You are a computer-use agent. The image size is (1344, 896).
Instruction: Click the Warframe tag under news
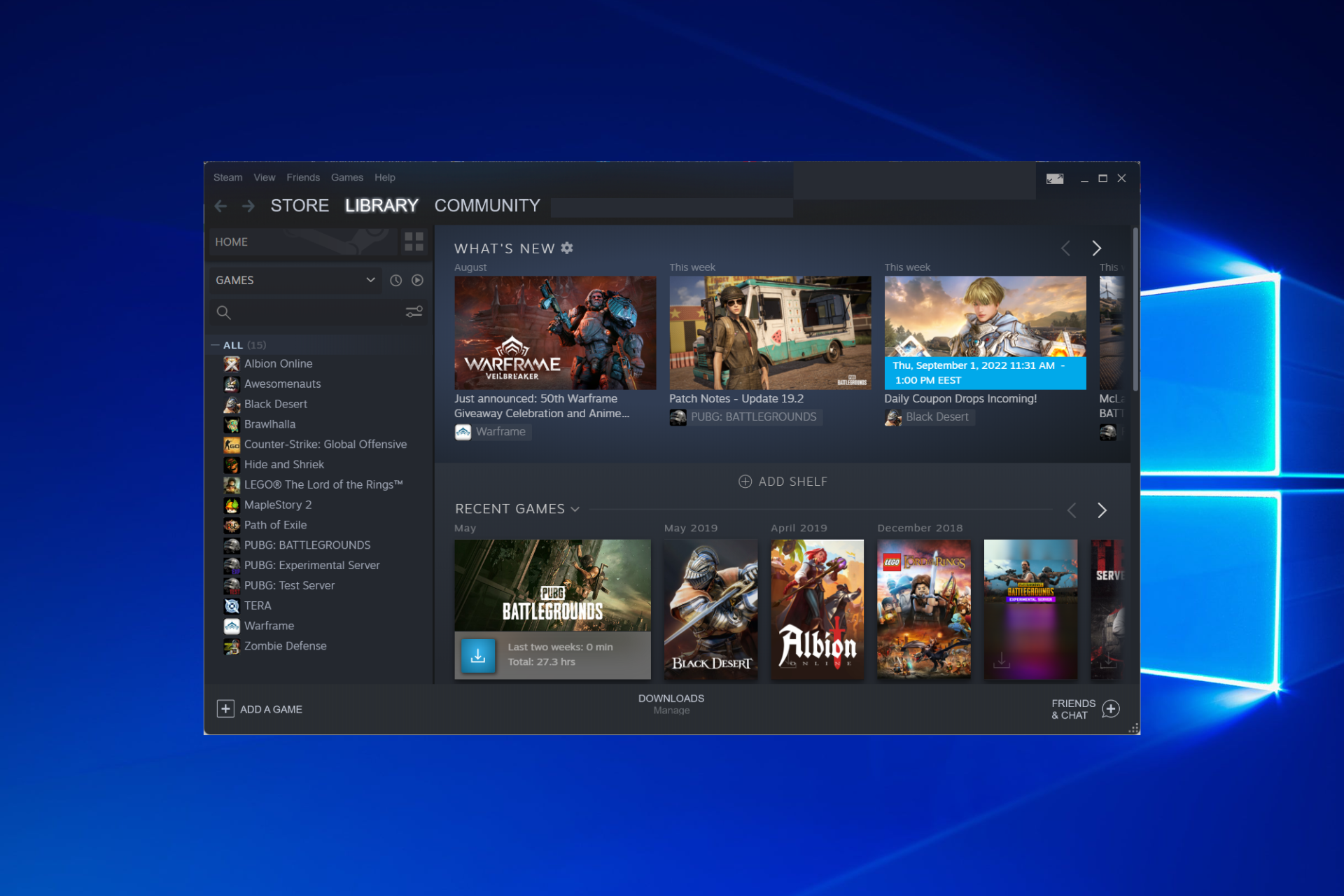[493, 432]
